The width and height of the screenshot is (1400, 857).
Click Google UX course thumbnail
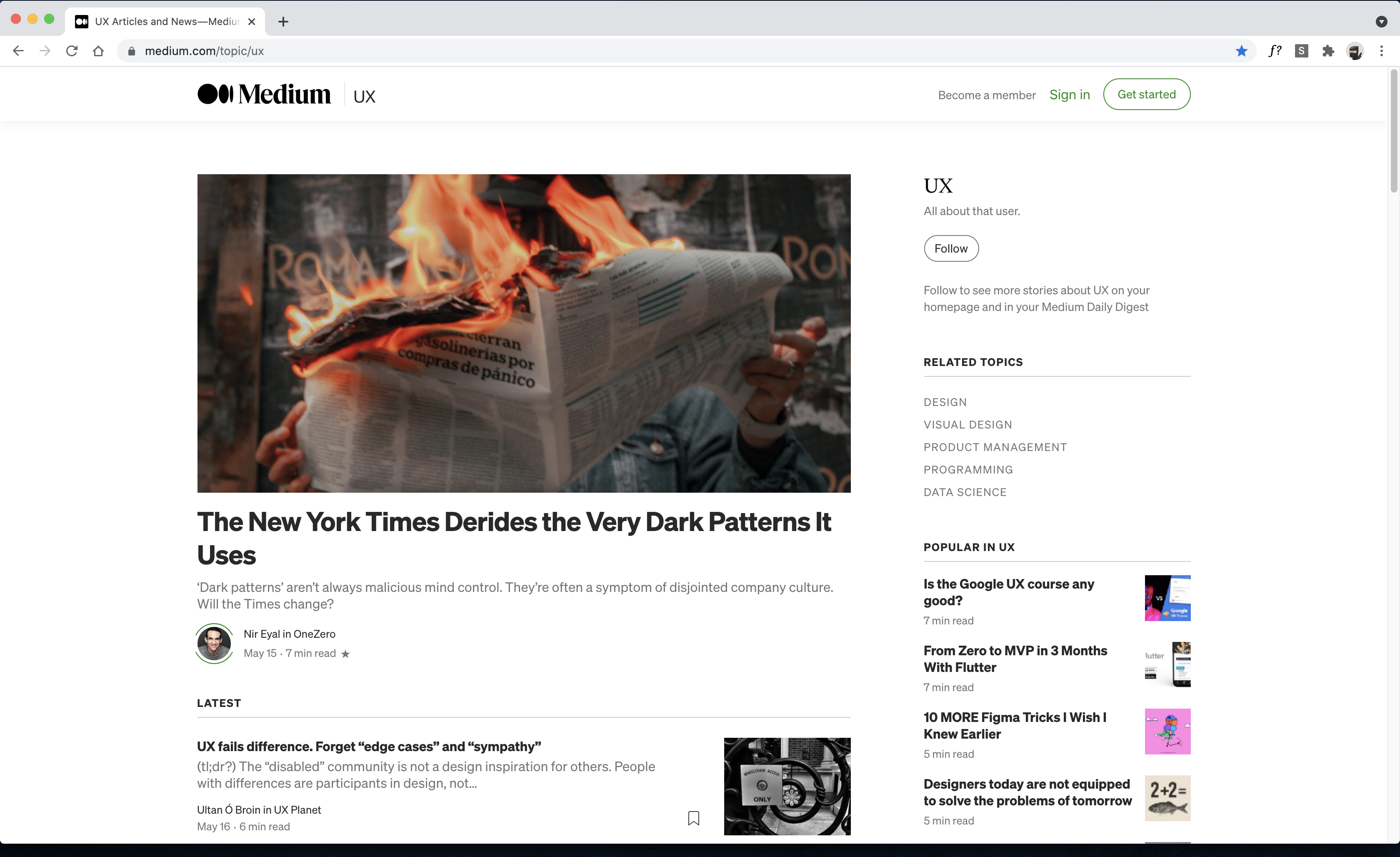1167,598
